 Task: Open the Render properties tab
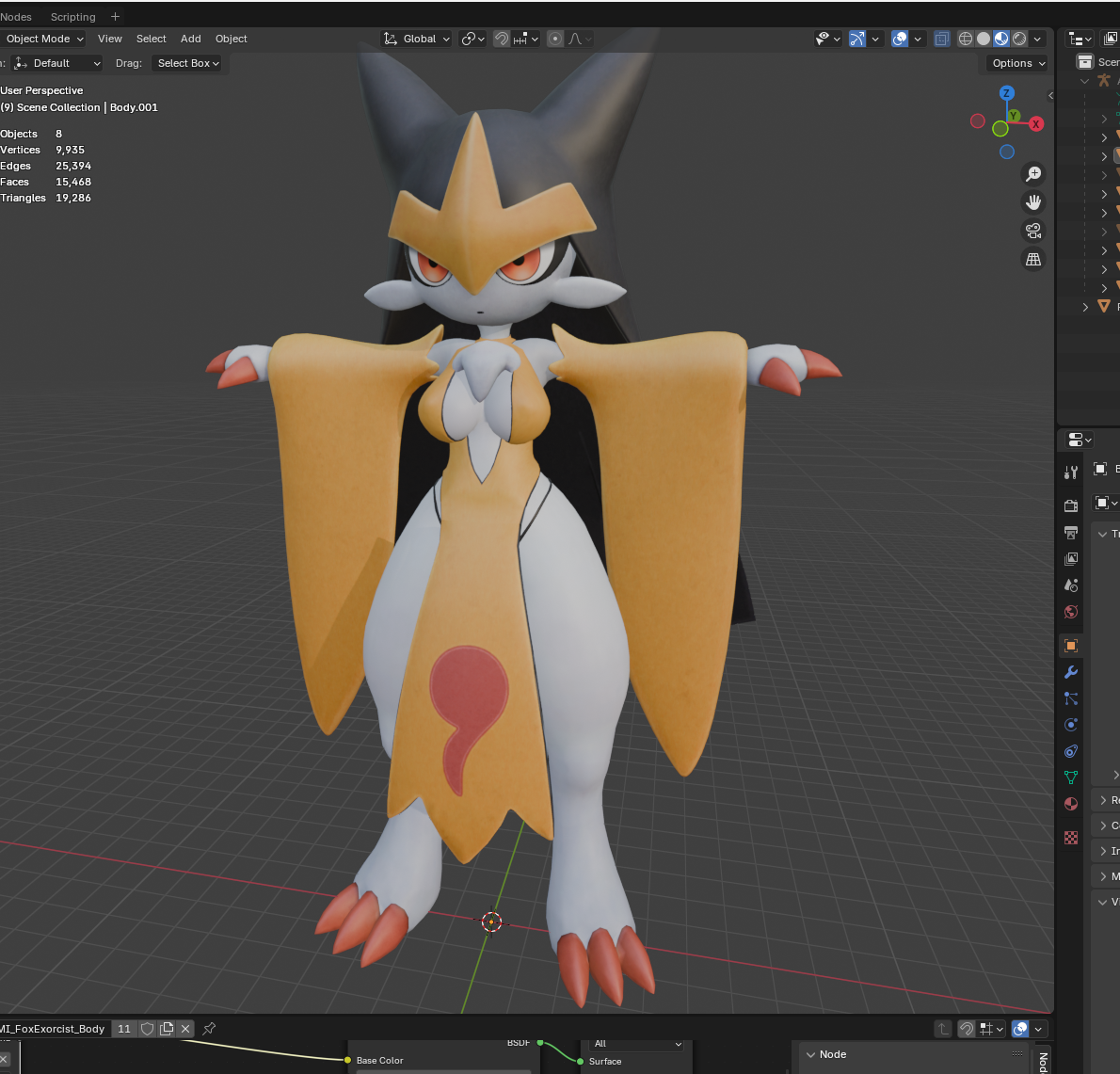pyautogui.click(x=1071, y=505)
